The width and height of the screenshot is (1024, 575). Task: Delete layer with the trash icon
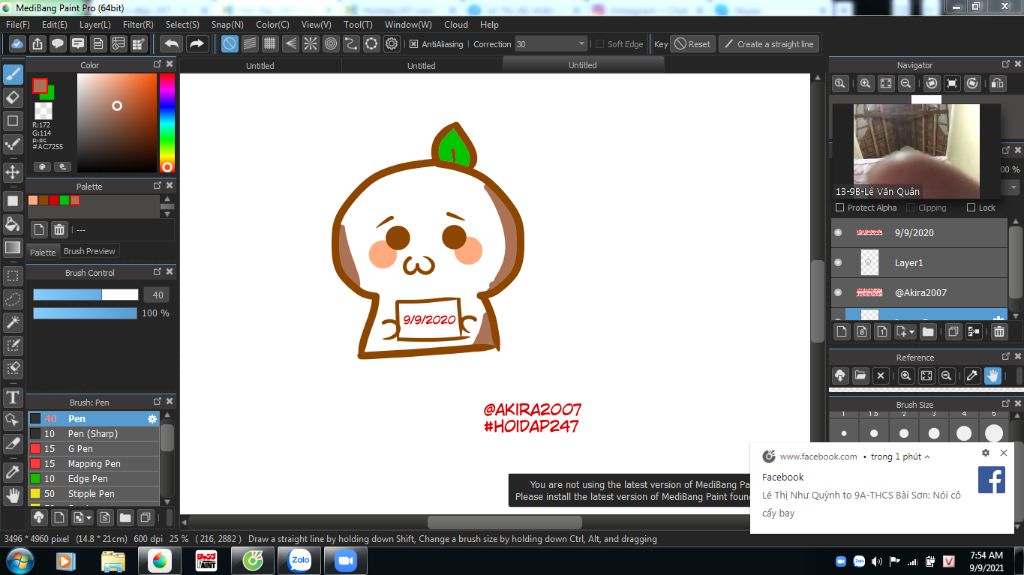tap(999, 332)
